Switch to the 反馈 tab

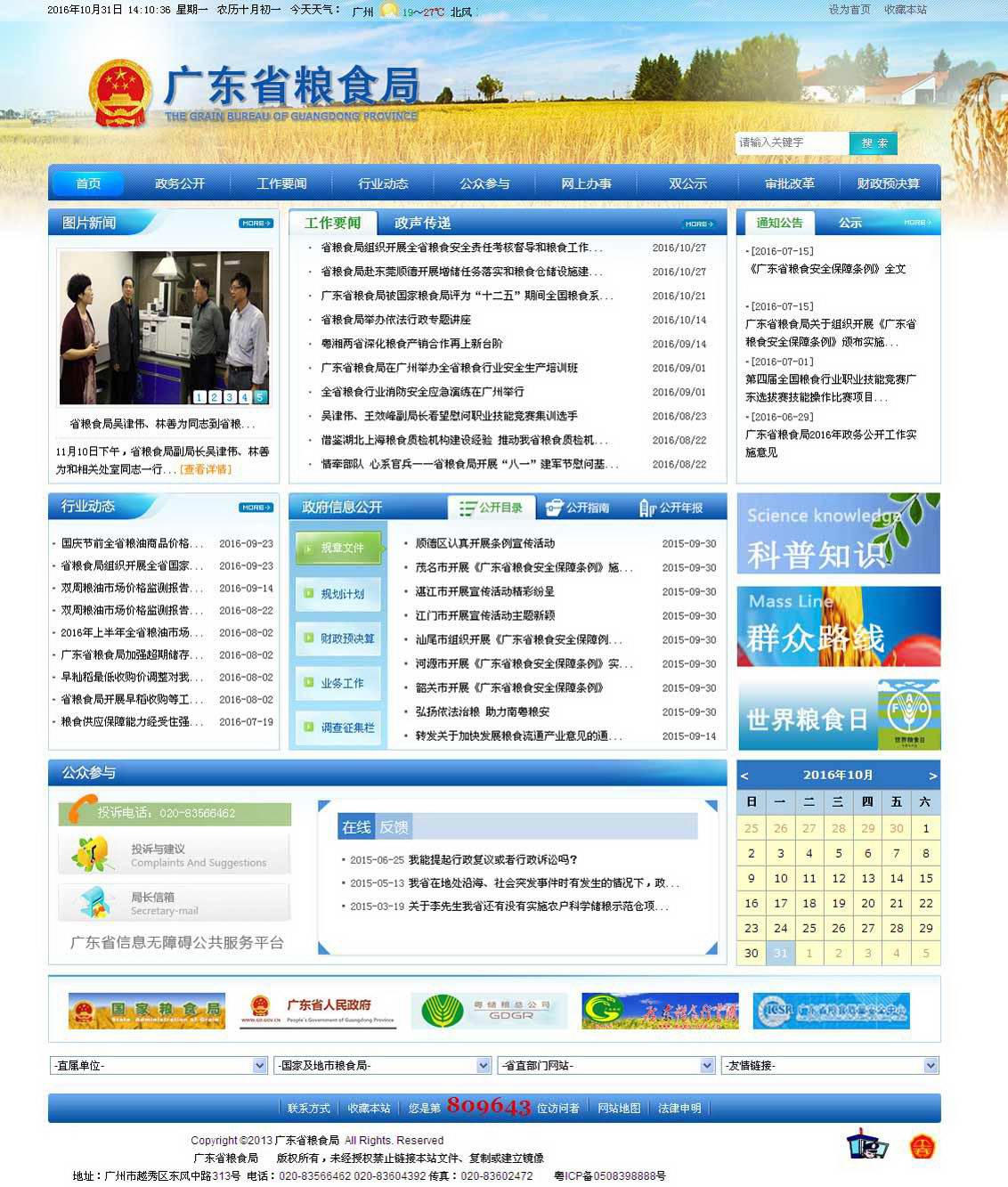point(394,827)
